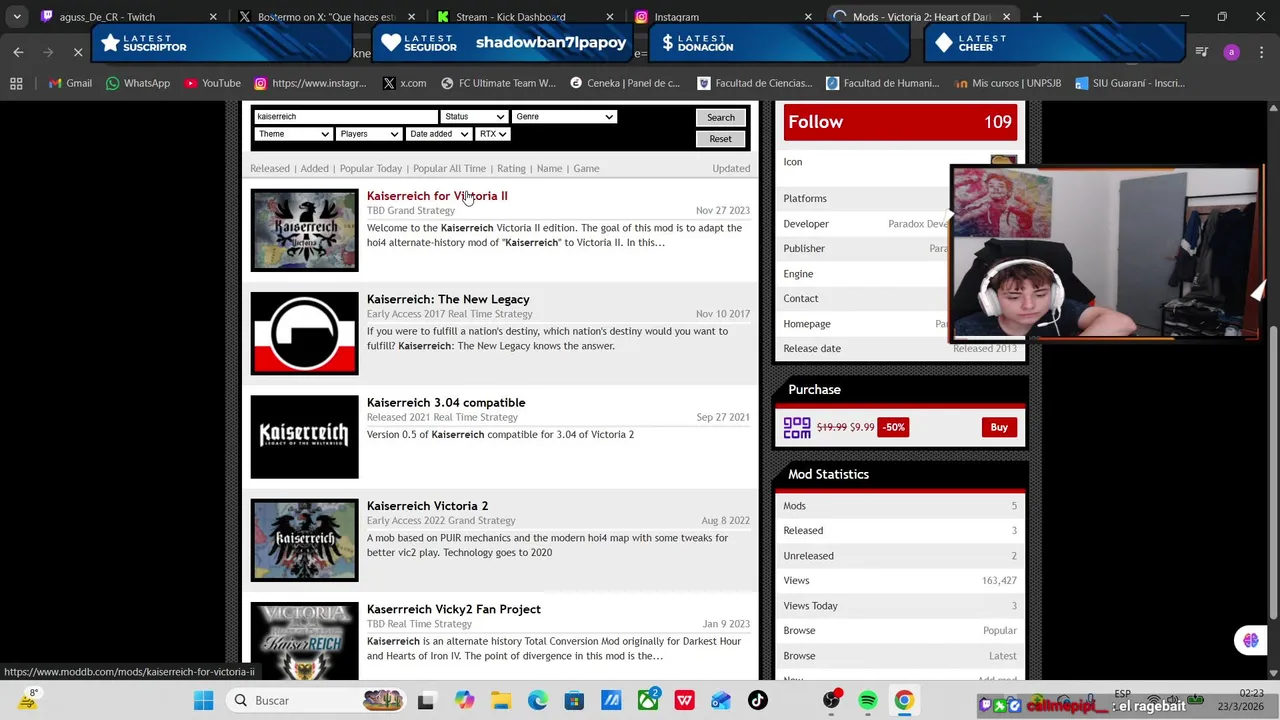Expand the Date added dropdown
This screenshot has width=1280, height=720.
(x=439, y=134)
